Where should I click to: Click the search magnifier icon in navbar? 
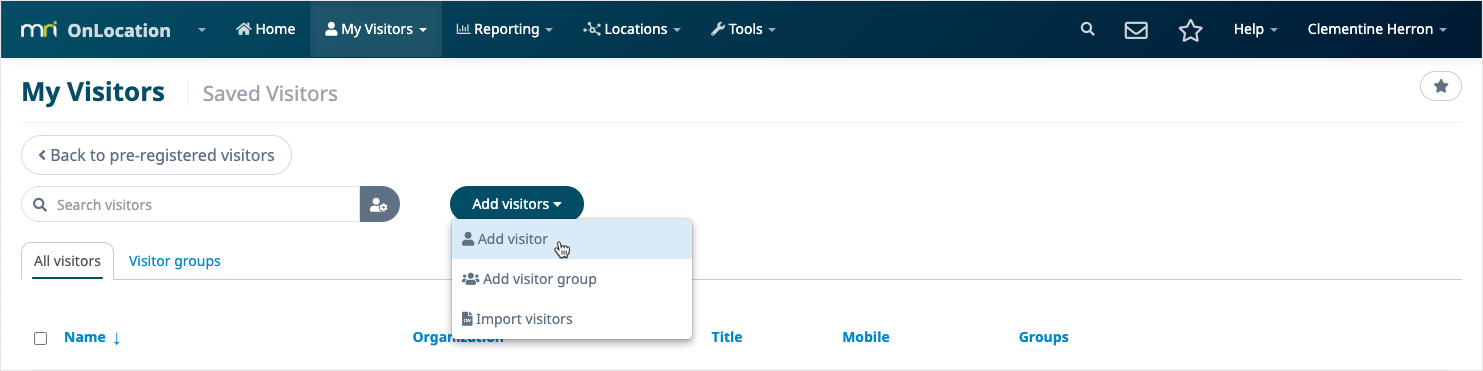coord(1088,30)
